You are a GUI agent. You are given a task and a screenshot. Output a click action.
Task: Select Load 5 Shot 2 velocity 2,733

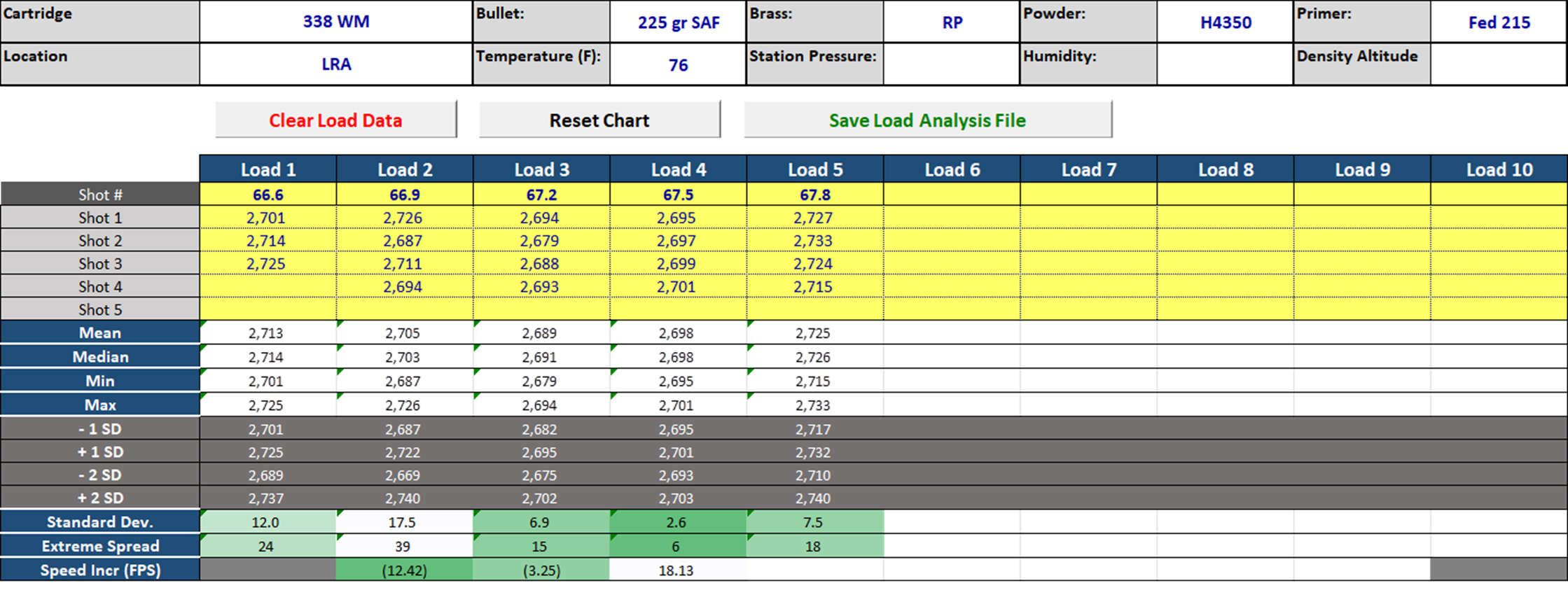coord(814,241)
